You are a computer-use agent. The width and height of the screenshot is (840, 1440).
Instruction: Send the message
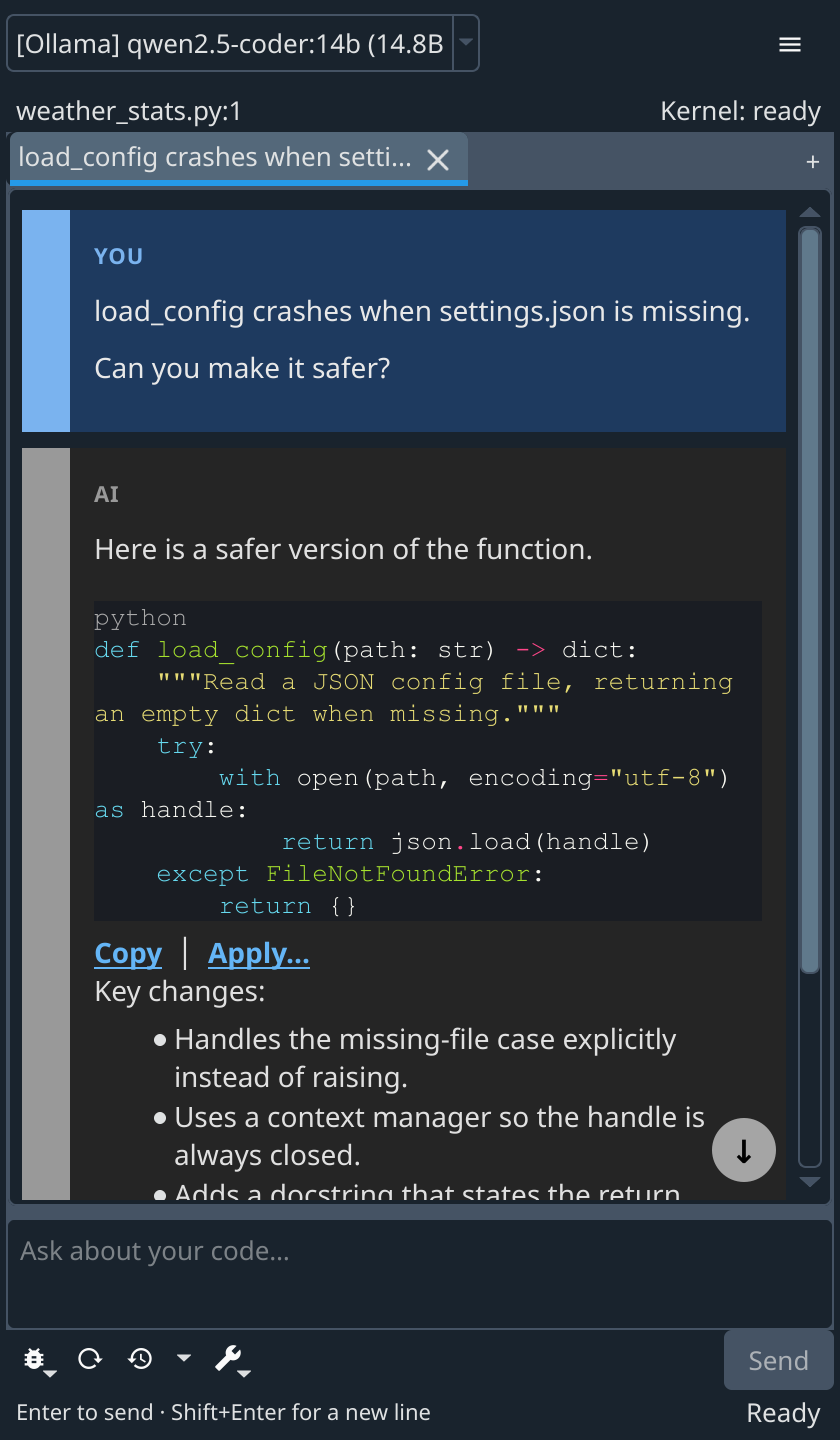778,1360
